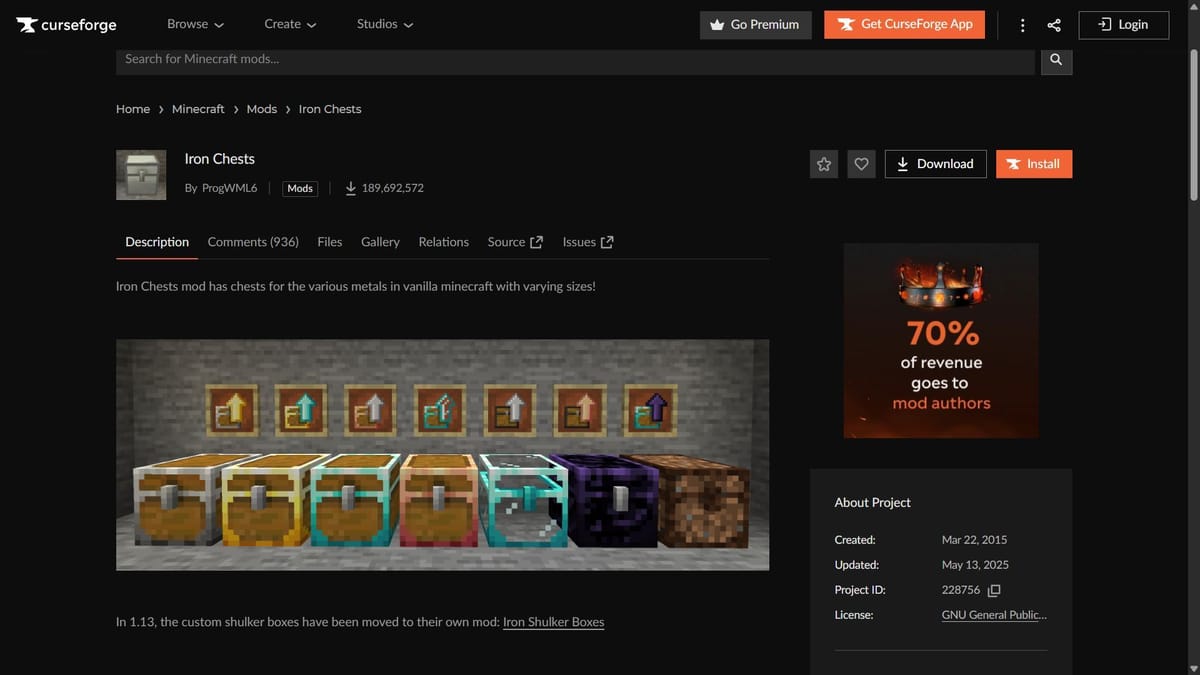1200x675 pixels.
Task: Click the search magnifier icon
Action: click(x=1056, y=59)
